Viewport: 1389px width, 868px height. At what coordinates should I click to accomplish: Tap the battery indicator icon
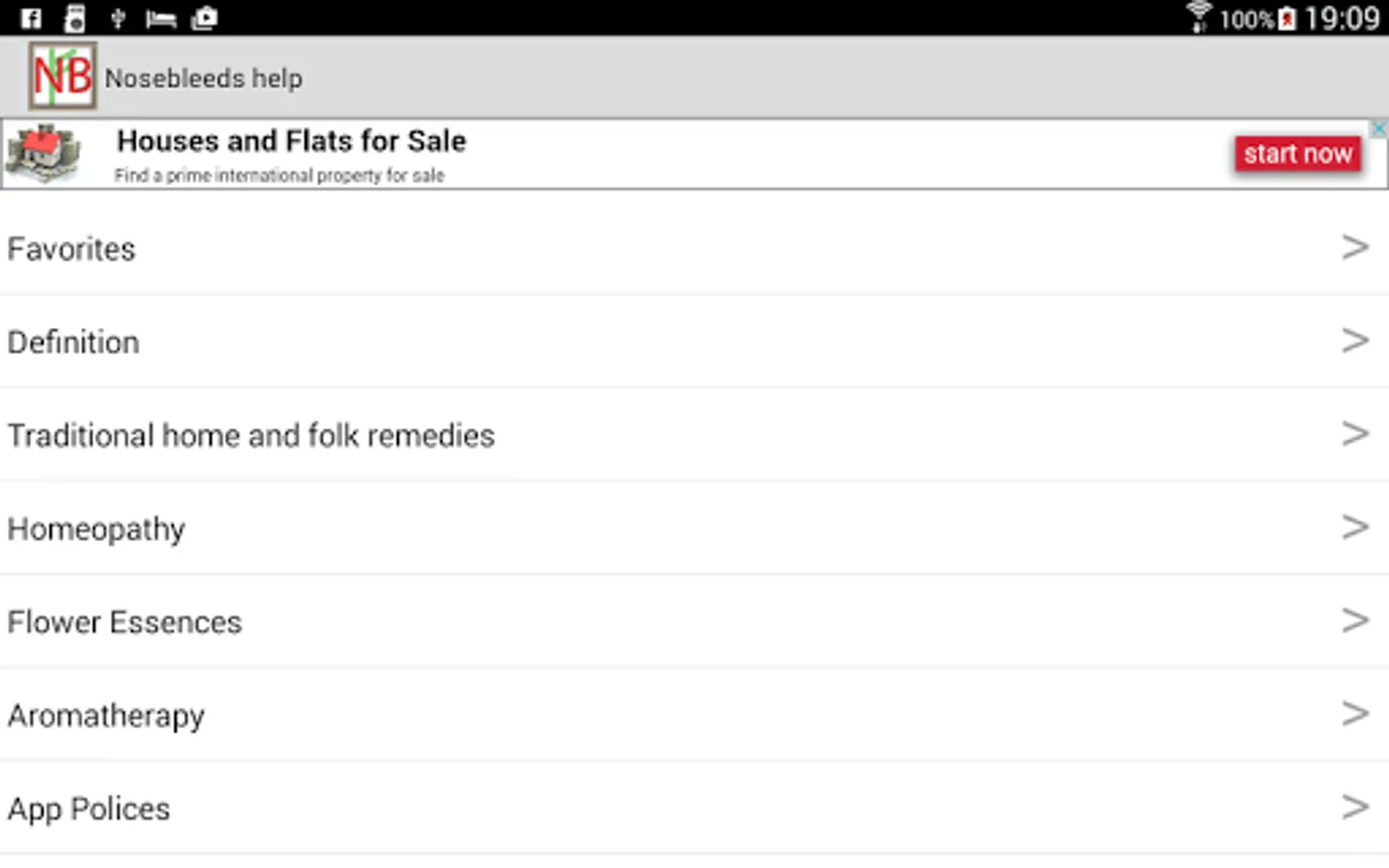[1287, 19]
